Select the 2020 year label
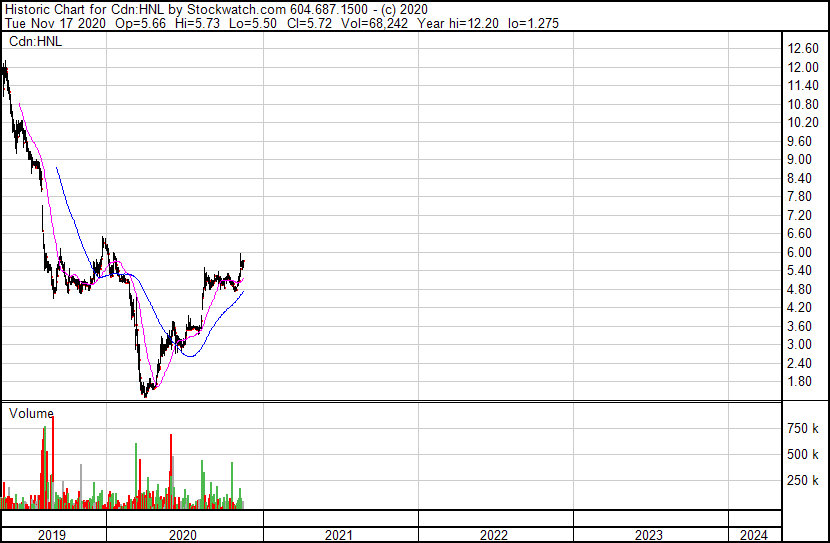This screenshot has width=830, height=543. [x=183, y=535]
